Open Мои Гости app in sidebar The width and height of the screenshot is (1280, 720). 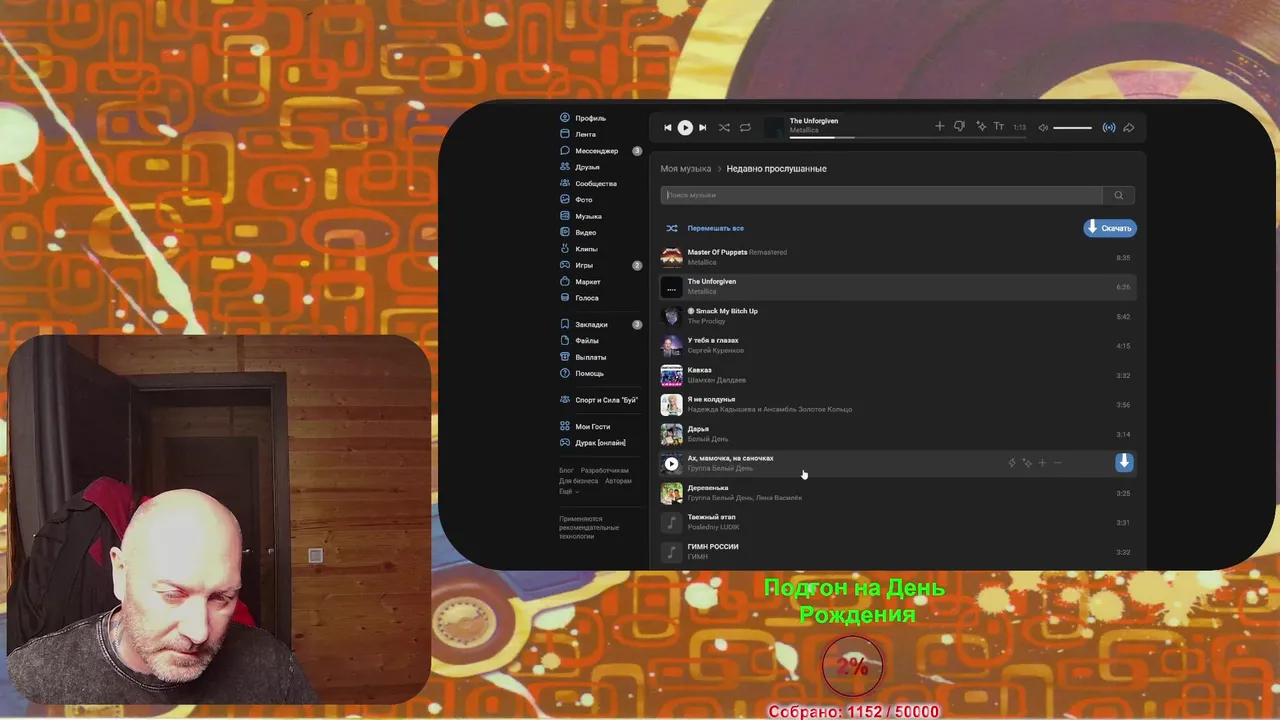[585, 426]
